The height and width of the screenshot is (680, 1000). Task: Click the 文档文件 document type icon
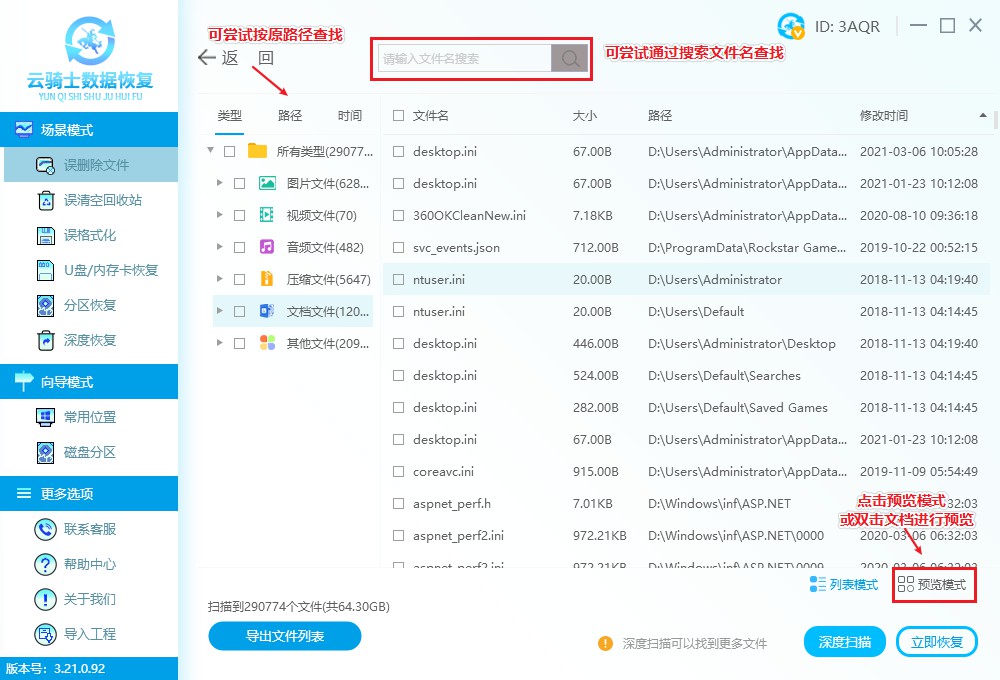[267, 311]
